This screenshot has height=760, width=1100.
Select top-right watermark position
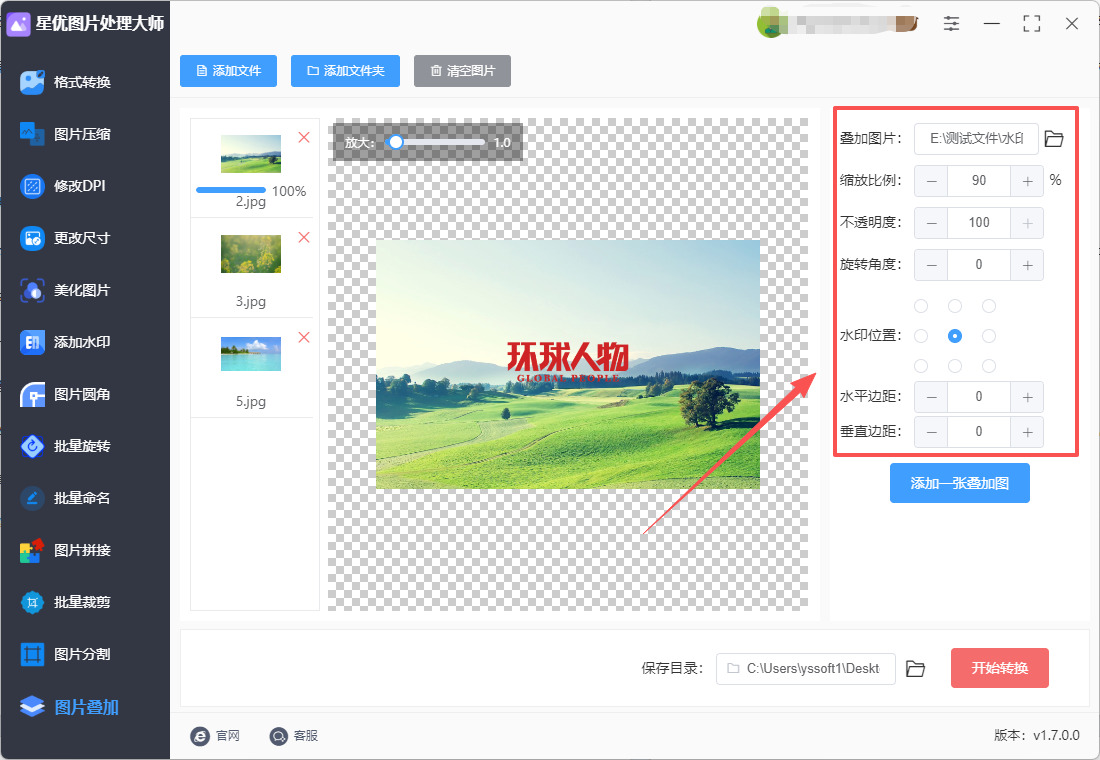988,306
